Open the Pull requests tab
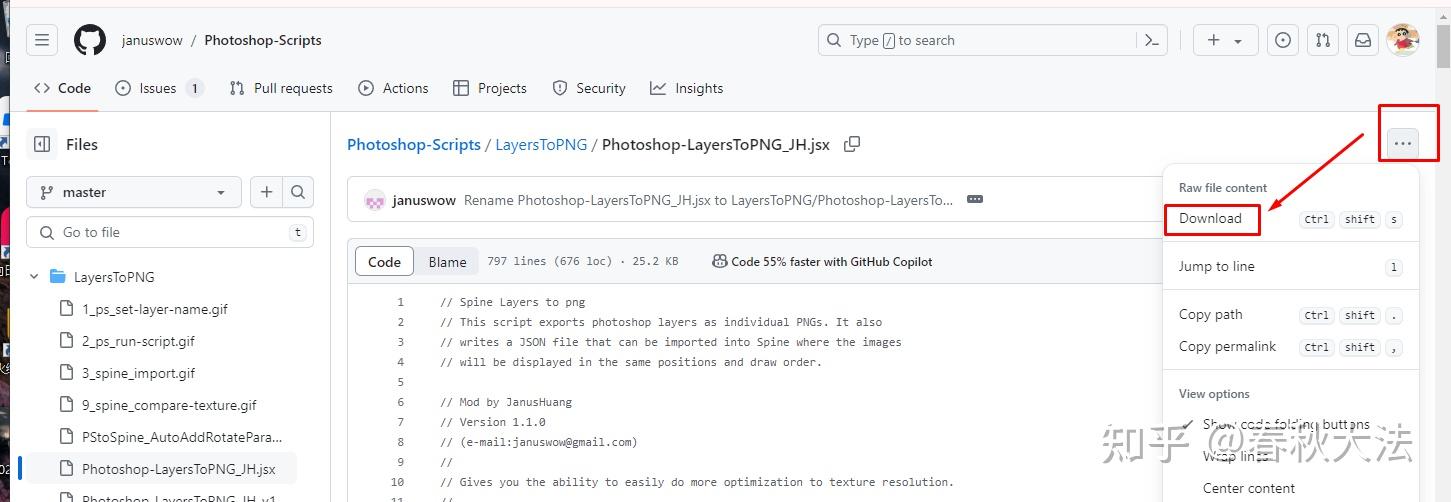 coord(280,88)
